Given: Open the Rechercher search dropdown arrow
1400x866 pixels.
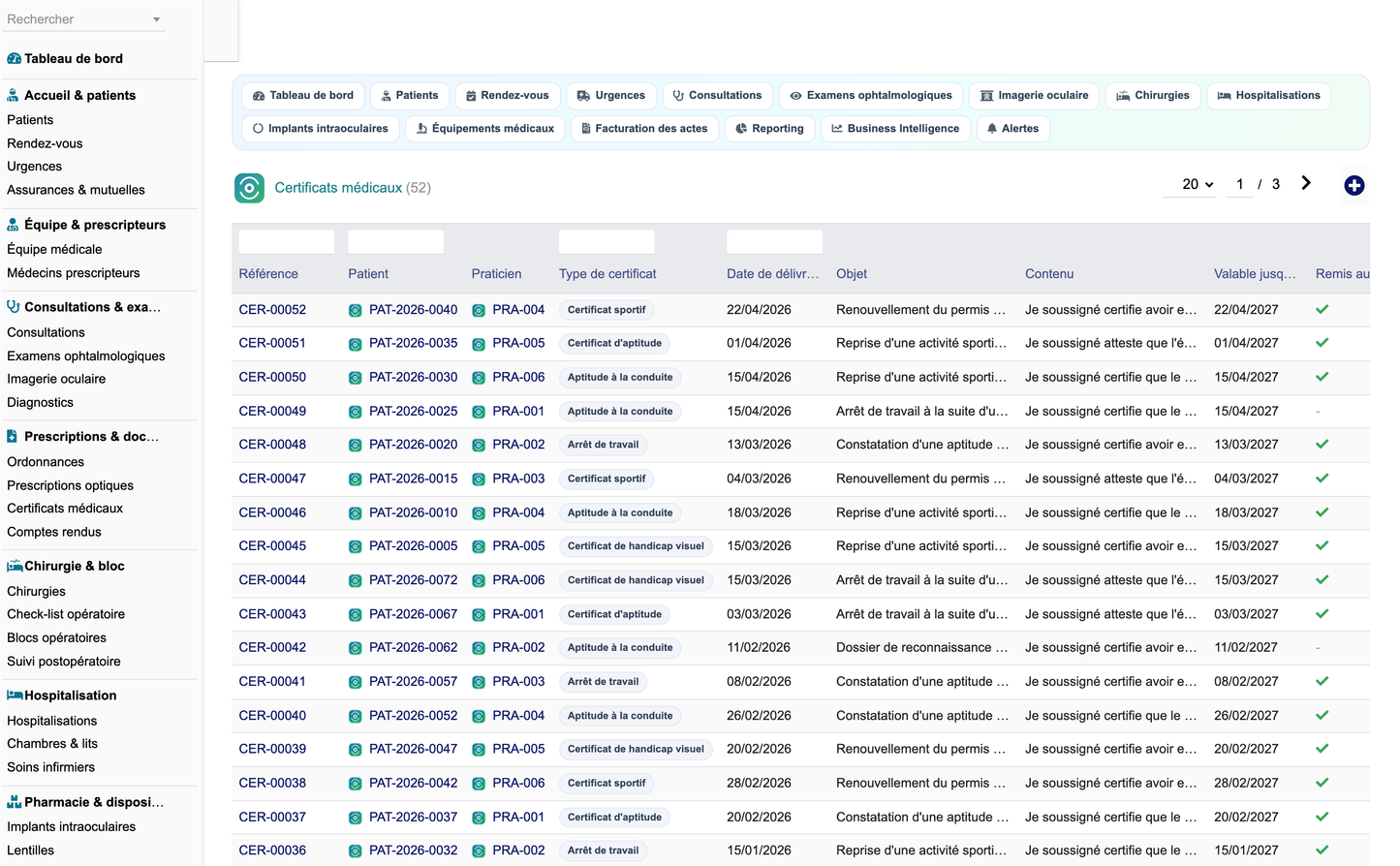Looking at the screenshot, I should tap(157, 19).
